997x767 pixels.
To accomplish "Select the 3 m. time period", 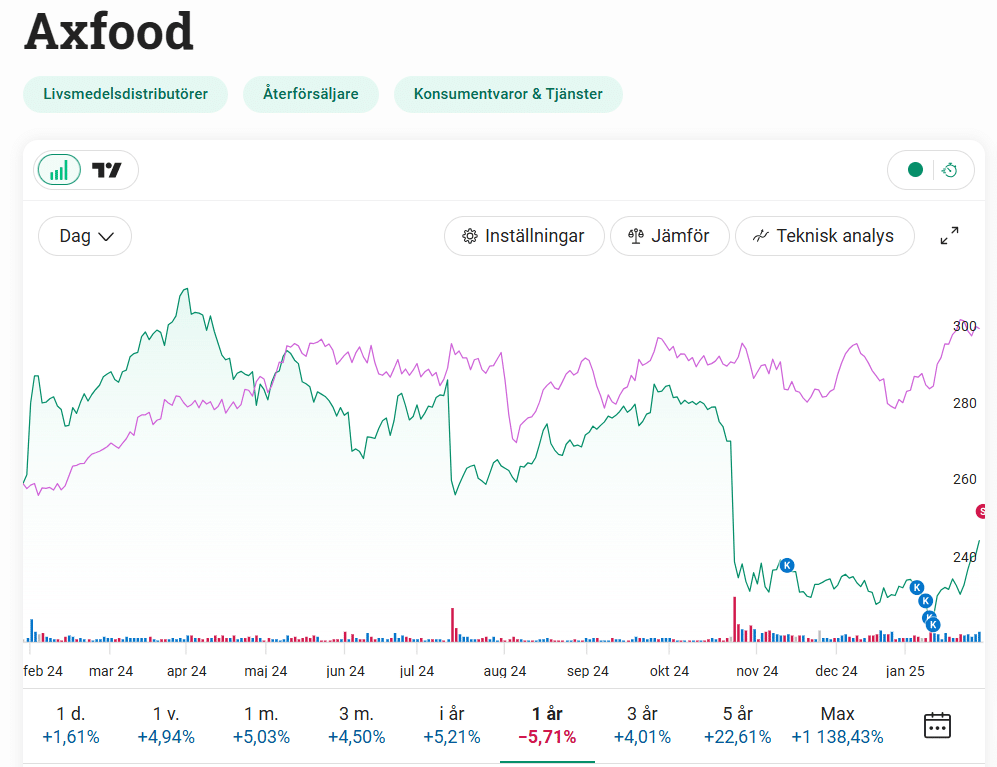I will (x=356, y=725).
